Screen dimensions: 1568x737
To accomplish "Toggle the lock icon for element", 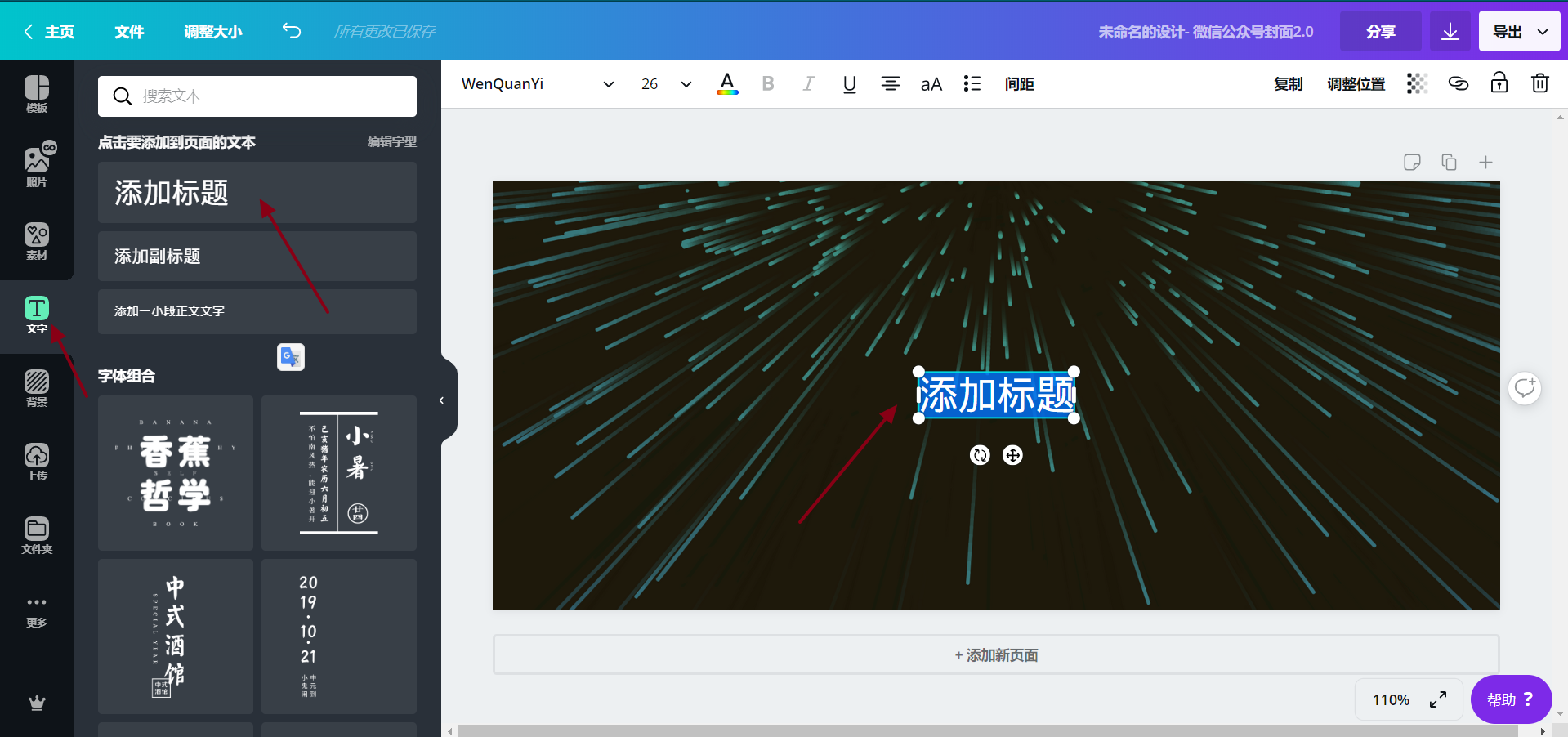I will pyautogui.click(x=1499, y=83).
